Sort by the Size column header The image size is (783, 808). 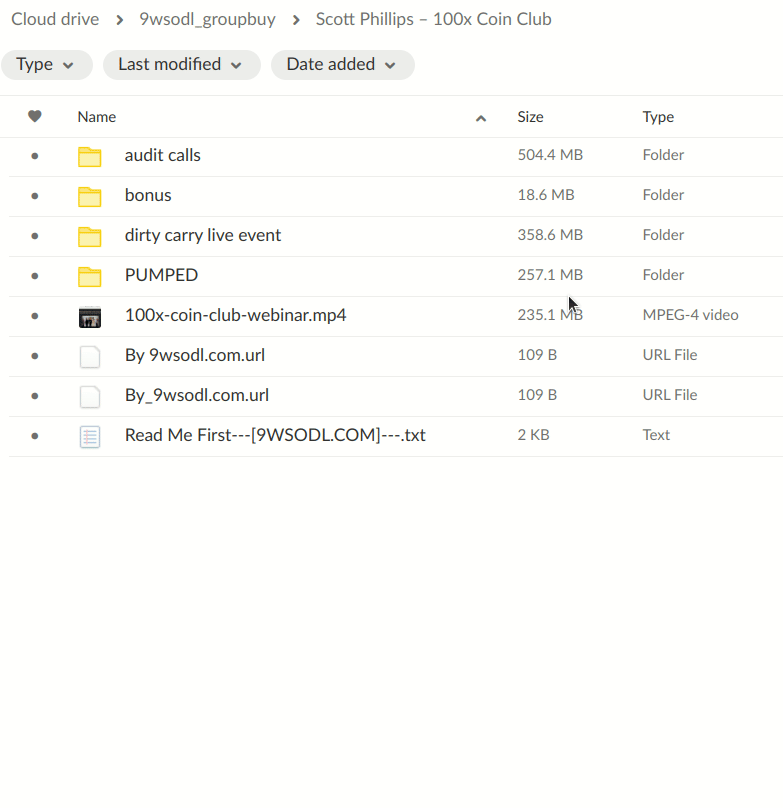(530, 117)
